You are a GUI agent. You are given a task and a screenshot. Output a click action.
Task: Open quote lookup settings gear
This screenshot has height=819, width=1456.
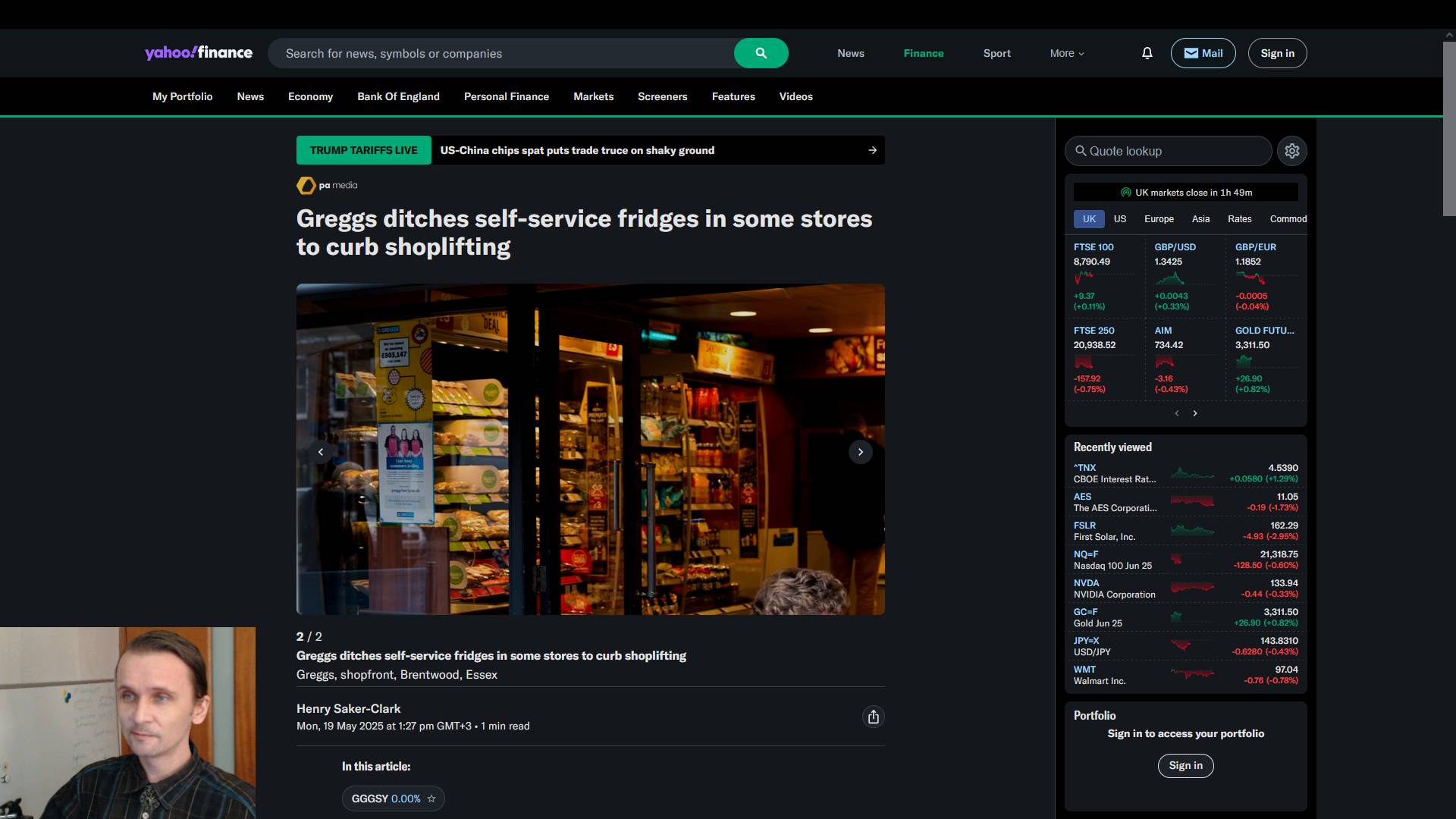1291,151
